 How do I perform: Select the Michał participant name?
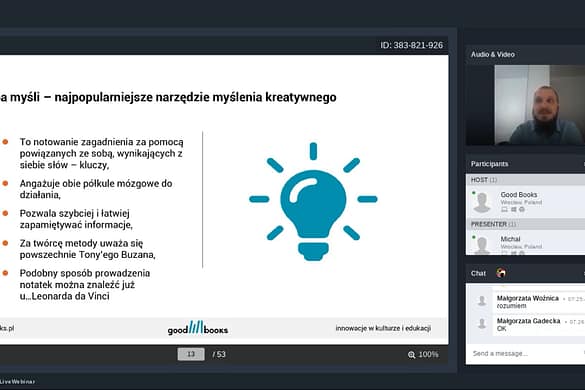coord(510,239)
